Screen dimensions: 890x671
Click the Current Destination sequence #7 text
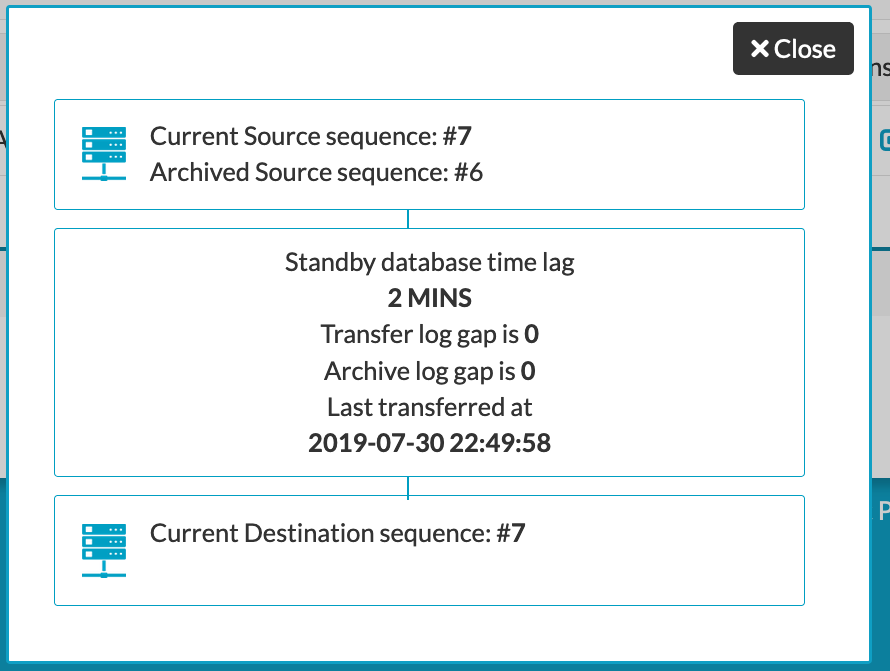click(x=337, y=532)
